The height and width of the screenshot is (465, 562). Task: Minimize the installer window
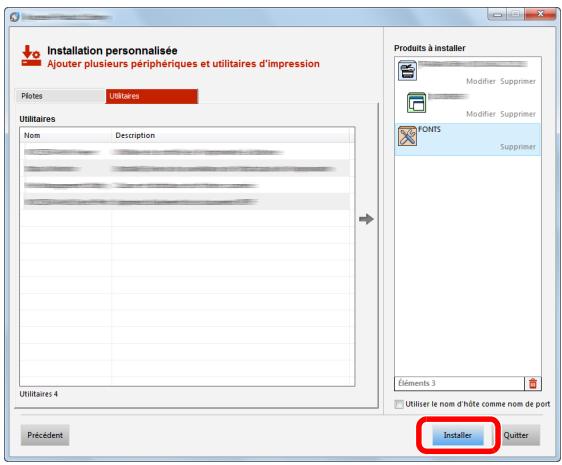[x=497, y=14]
